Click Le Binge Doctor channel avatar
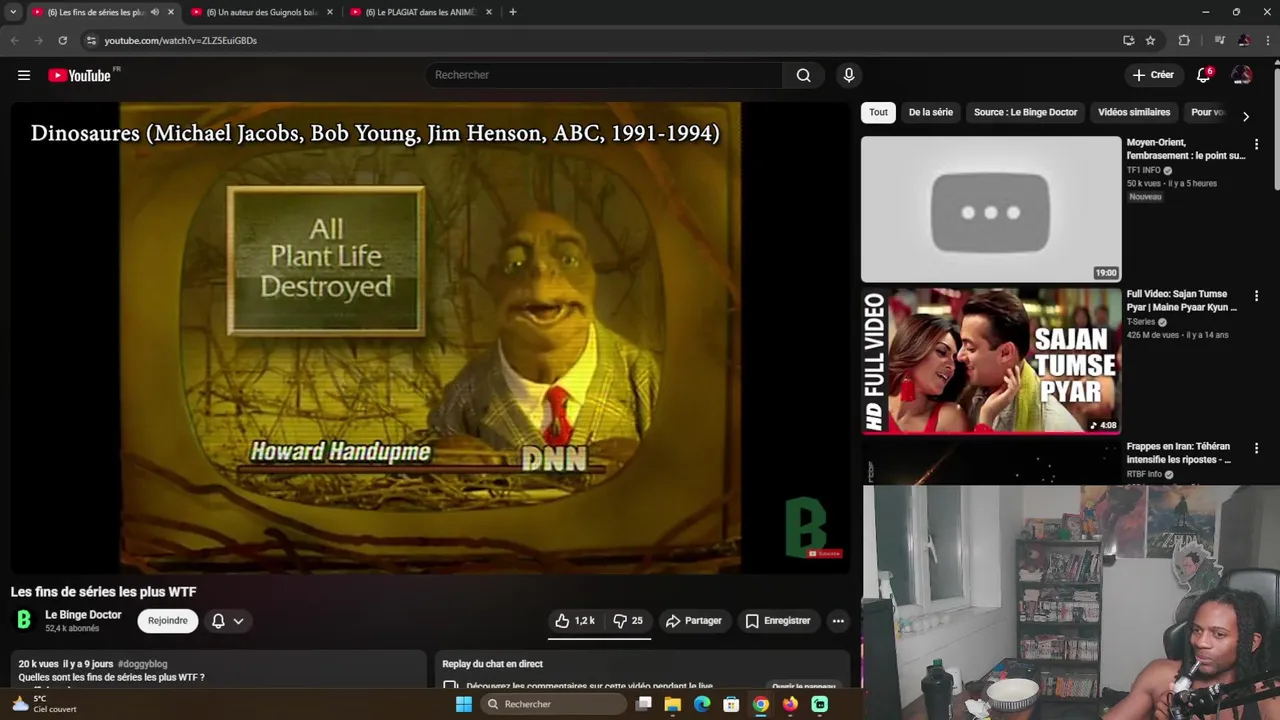The width and height of the screenshot is (1280, 720). click(x=24, y=621)
